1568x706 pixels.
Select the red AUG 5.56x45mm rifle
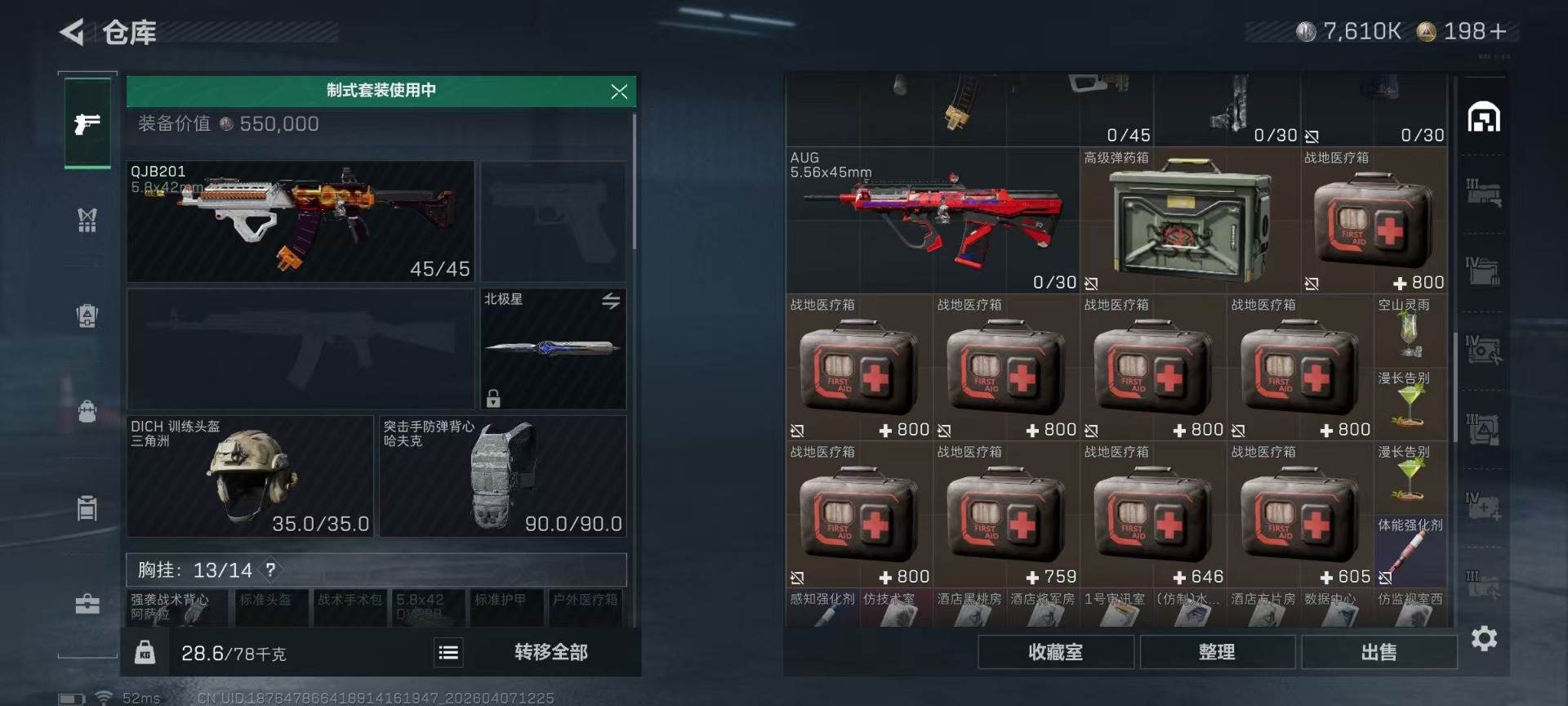click(933, 221)
